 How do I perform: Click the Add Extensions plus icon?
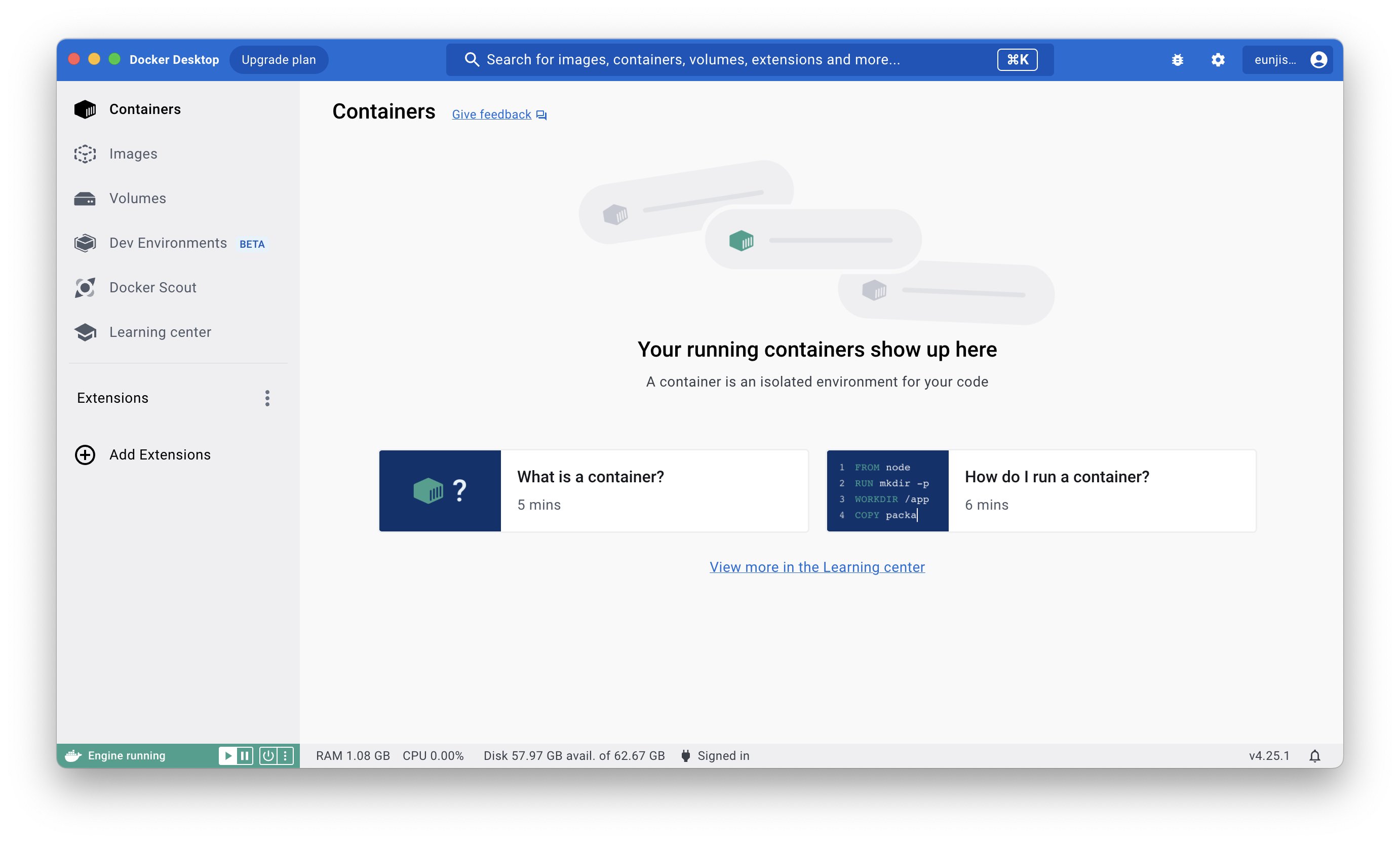[x=85, y=454]
